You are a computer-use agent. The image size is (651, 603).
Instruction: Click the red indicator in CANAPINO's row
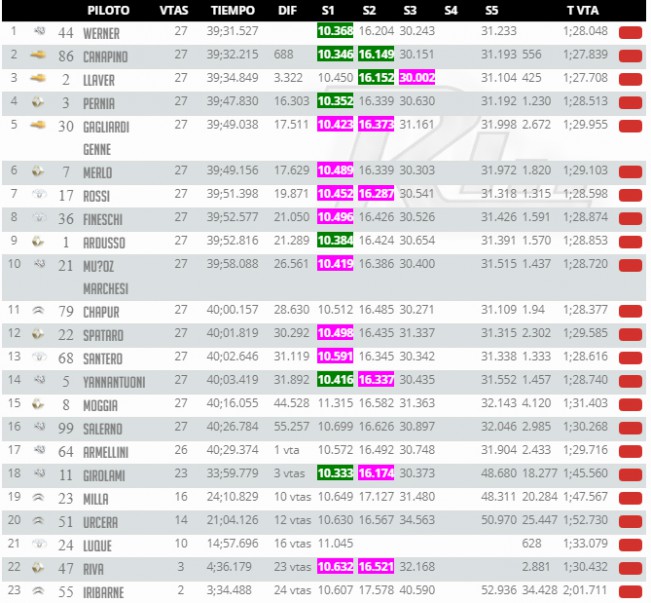630,56
